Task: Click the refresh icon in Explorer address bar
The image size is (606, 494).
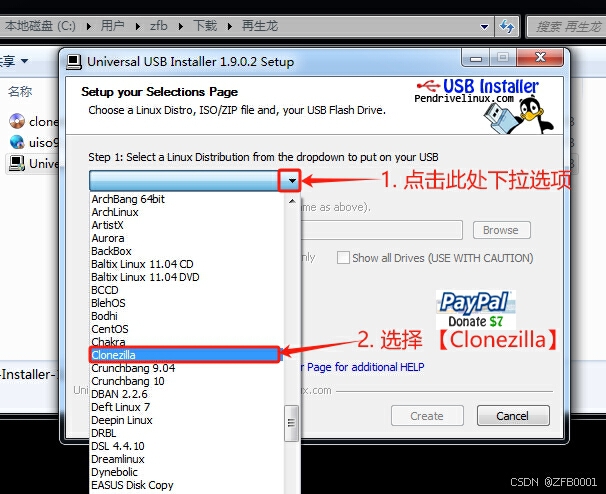Action: tap(507, 27)
